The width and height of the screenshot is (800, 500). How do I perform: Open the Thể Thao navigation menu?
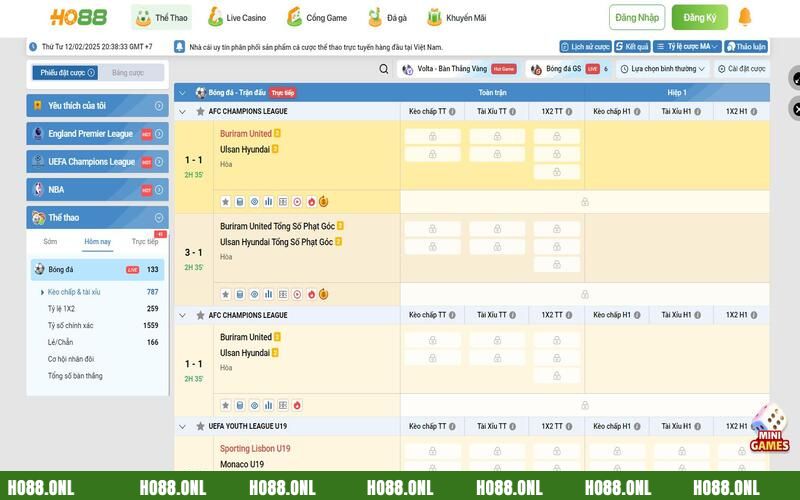click(162, 17)
